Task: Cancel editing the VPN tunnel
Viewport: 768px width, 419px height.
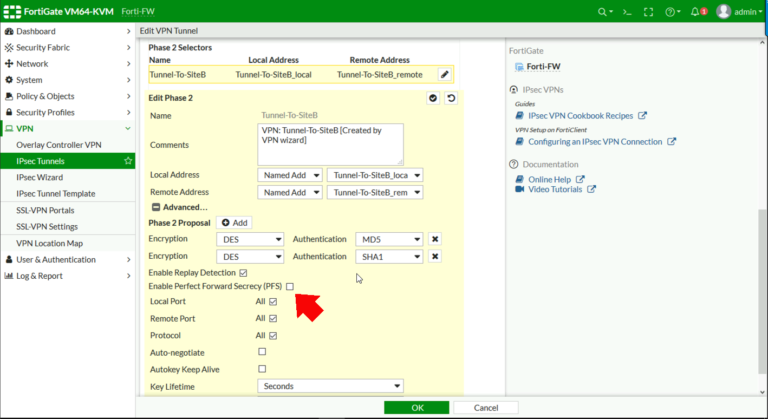Action: [x=486, y=408]
